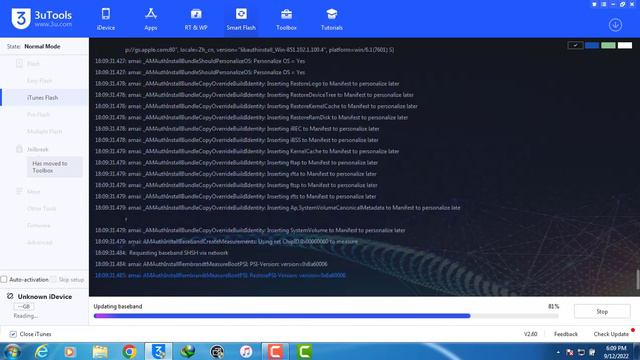Viewport: 640px width, 360px height.
Task: Click the 'Has moved to Toolbox' note
Action: (x=55, y=167)
